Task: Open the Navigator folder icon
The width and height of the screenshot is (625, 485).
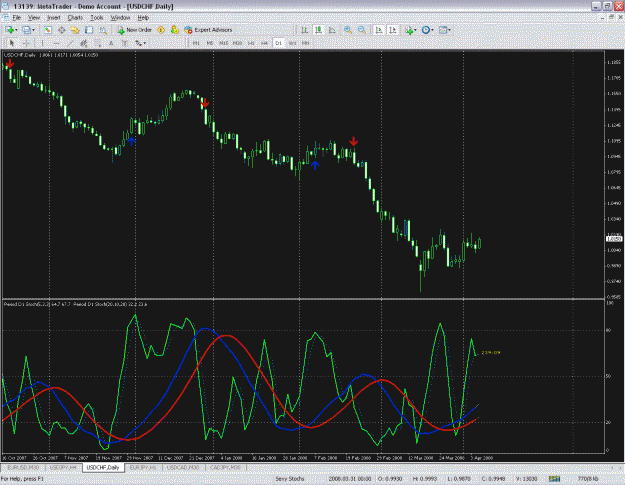Action: coord(75,30)
